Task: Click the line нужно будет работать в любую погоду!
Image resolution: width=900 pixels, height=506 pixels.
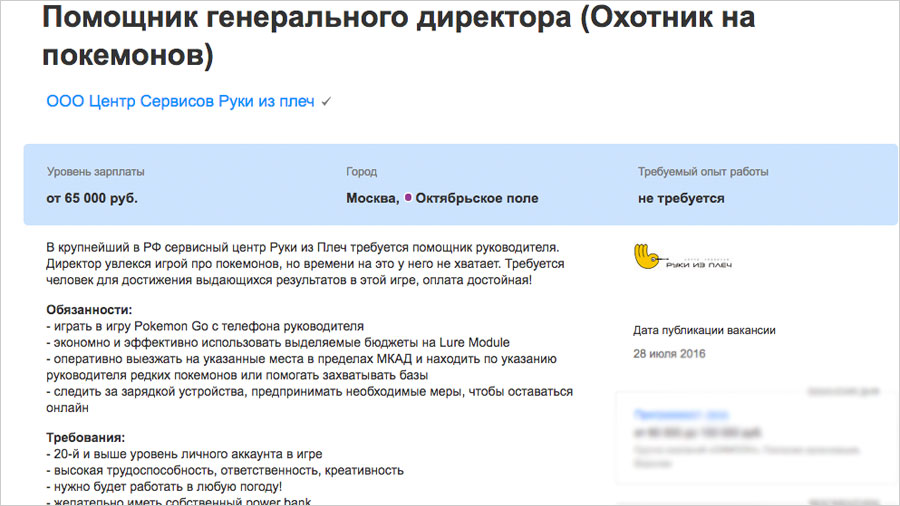Action: click(x=164, y=486)
